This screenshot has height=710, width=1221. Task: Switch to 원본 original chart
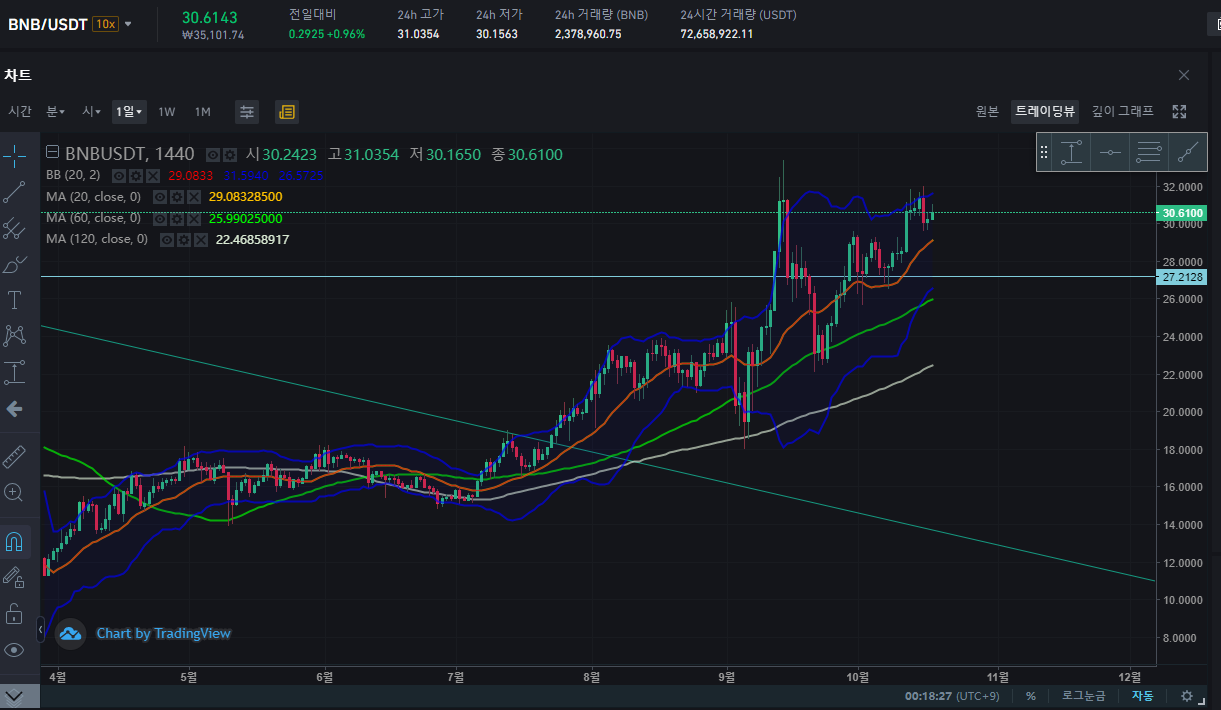987,111
